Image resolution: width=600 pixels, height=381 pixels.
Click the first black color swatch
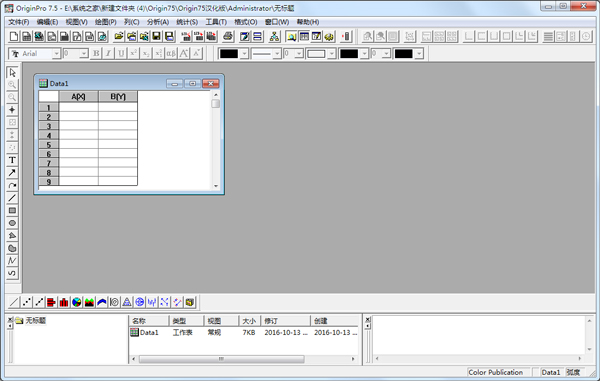[x=229, y=54]
